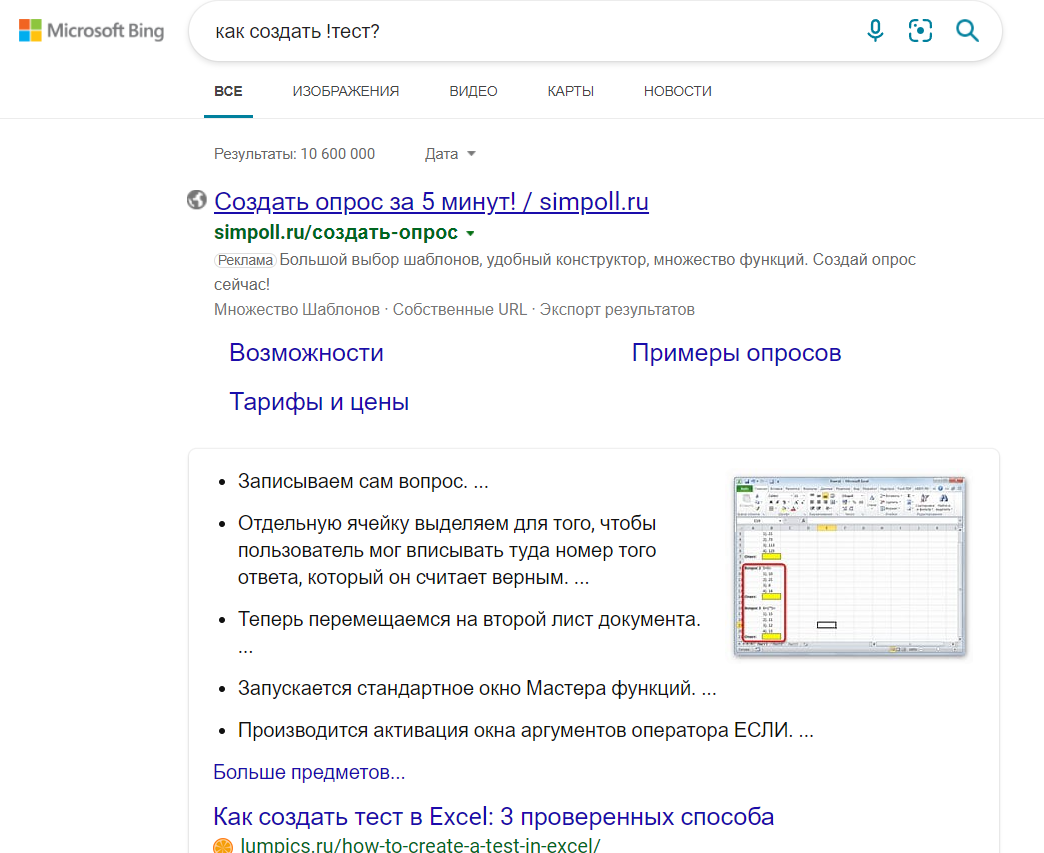Open the НОВОСТИ tab
Screen dimensions: 1044x853
678,91
